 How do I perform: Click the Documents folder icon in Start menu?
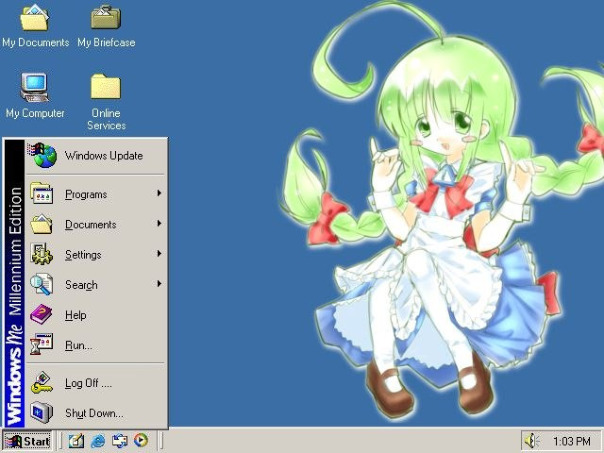(x=42, y=224)
